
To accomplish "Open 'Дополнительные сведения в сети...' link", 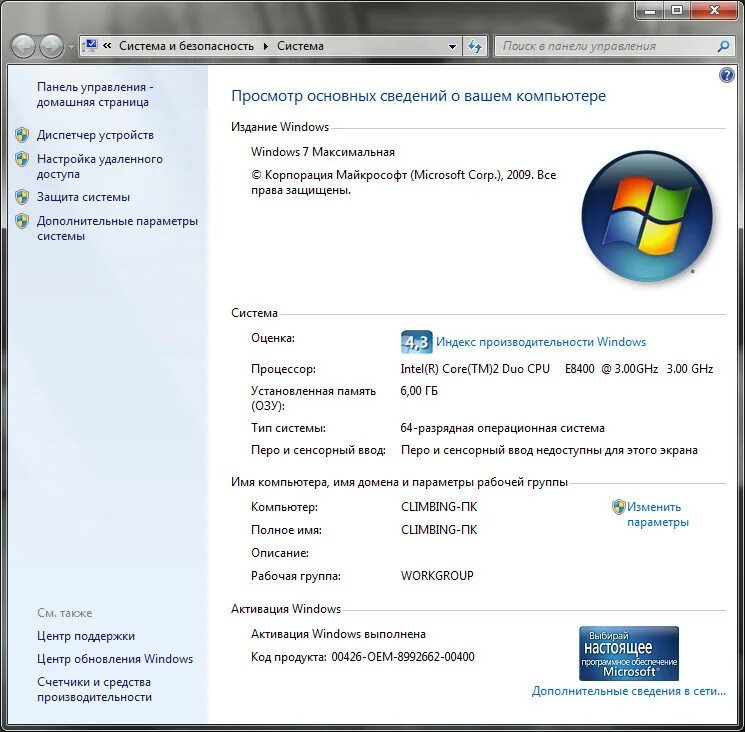I will [629, 691].
